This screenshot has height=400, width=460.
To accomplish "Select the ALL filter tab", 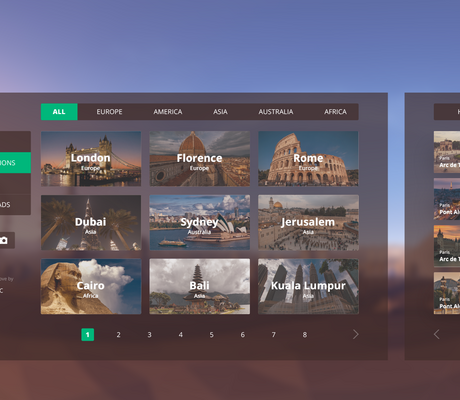I will tap(59, 112).
